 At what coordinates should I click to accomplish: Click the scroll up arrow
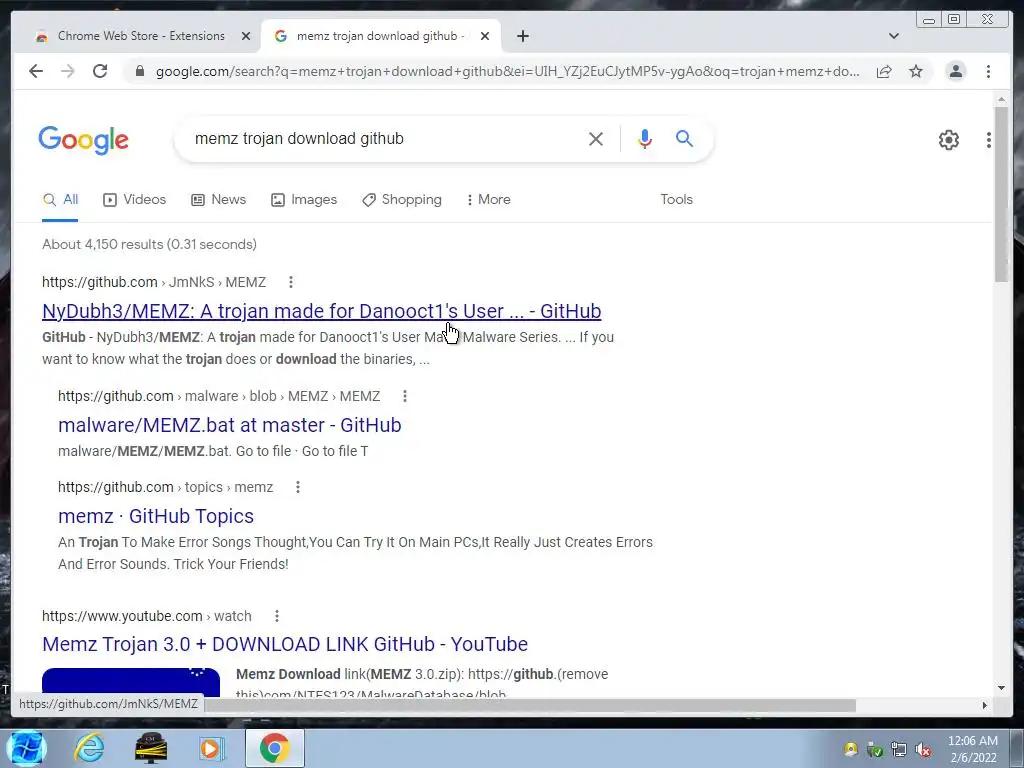pos(1001,99)
